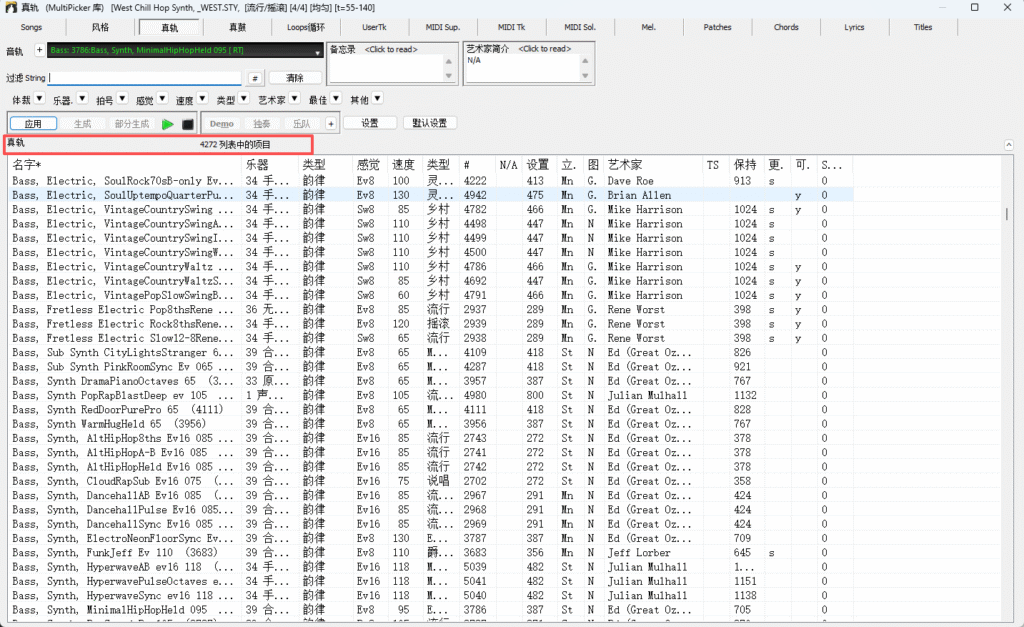Click the 清除 button
Screen dimensions: 1024x627
[x=295, y=78]
